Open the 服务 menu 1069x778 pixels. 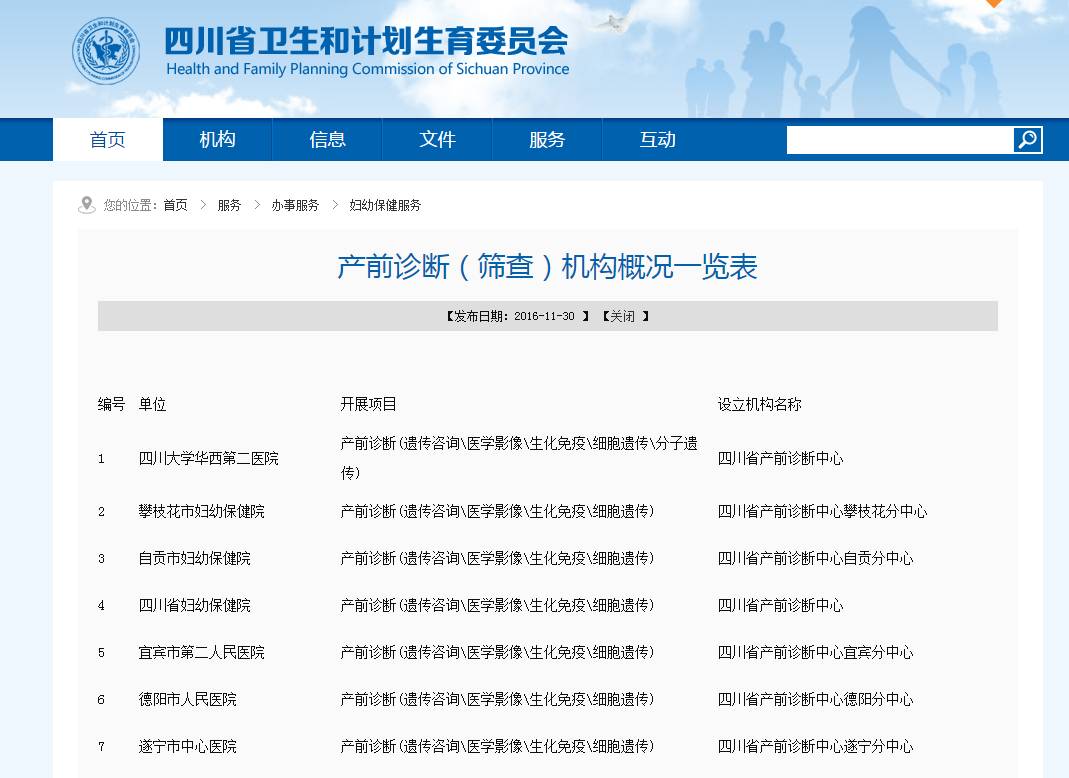point(547,140)
